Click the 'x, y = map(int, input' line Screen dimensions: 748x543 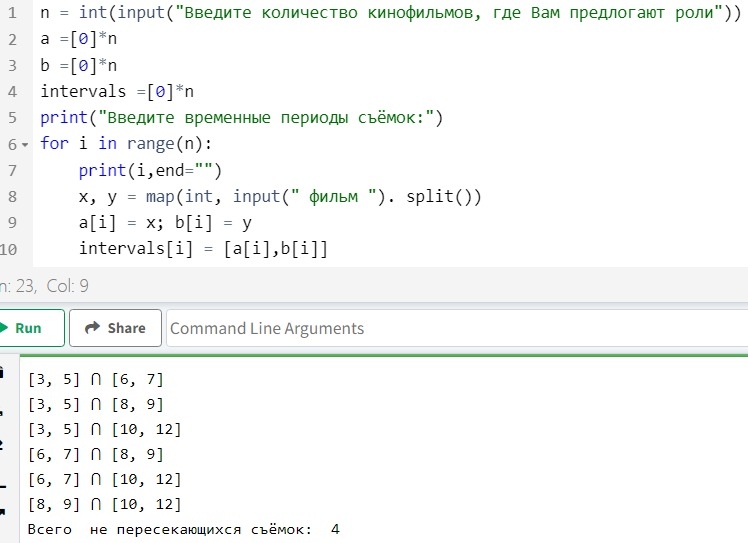pos(280,196)
